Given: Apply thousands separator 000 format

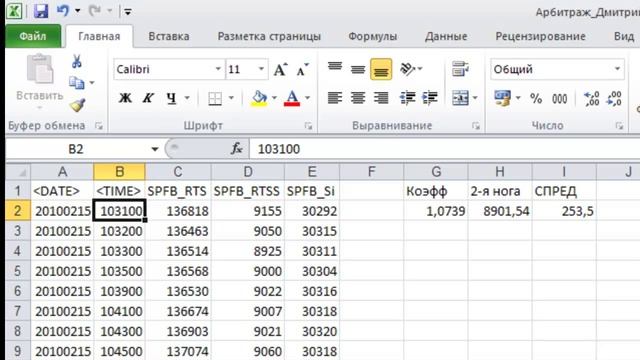Looking at the screenshot, I should click(560, 98).
